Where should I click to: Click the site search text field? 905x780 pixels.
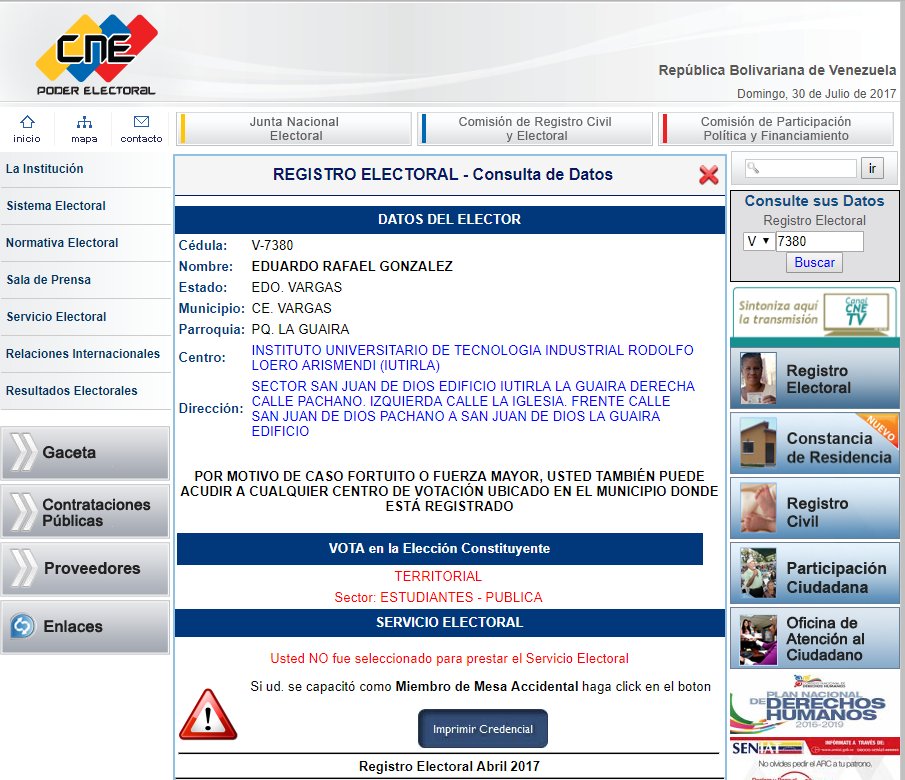(801, 168)
